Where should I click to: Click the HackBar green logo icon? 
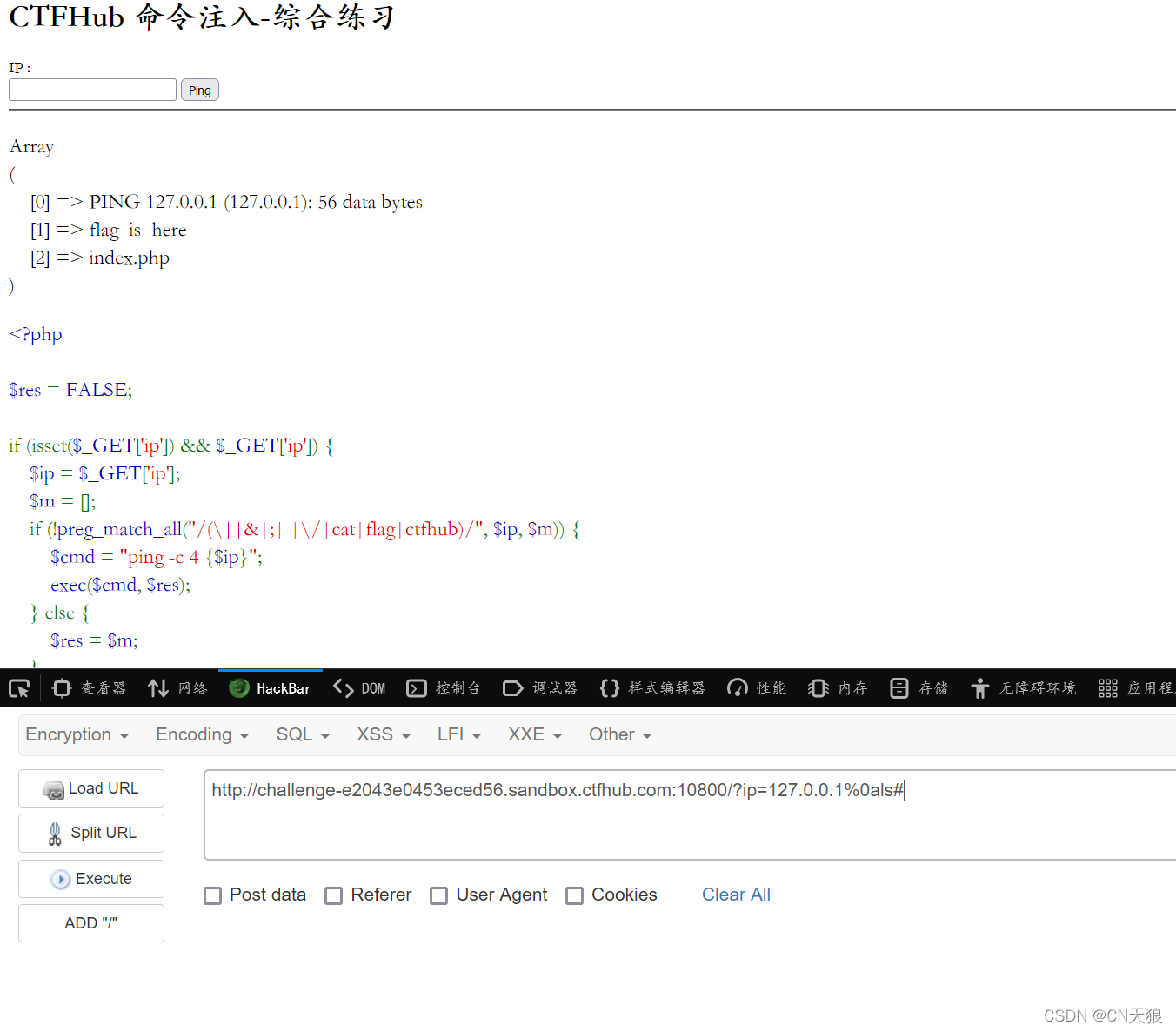[x=239, y=688]
